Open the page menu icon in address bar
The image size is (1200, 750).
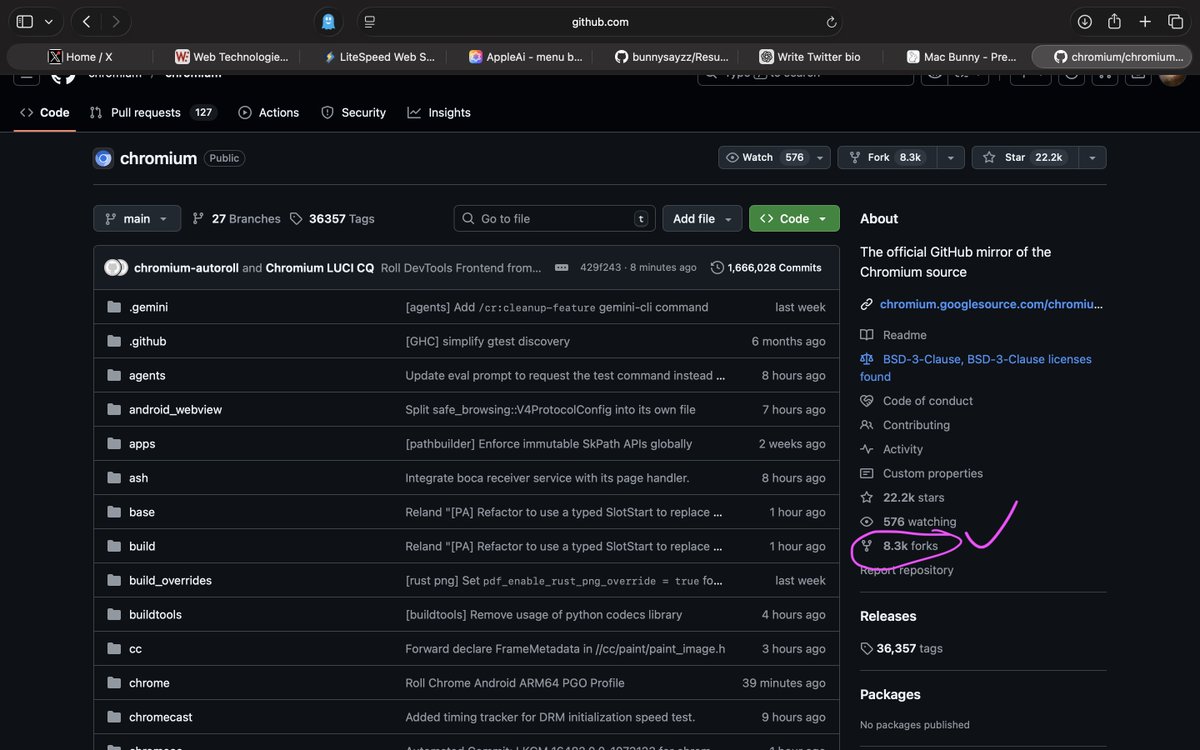(370, 21)
